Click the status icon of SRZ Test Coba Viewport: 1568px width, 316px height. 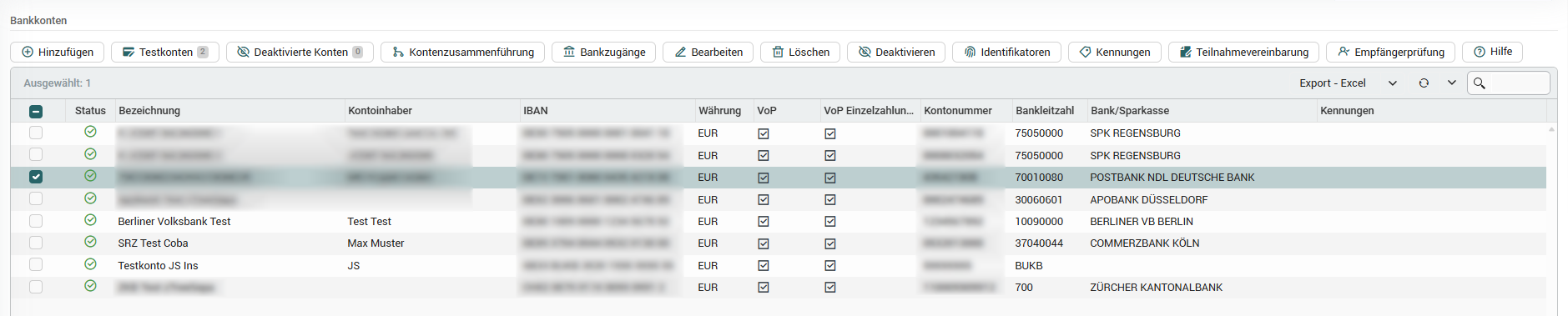coord(90,242)
